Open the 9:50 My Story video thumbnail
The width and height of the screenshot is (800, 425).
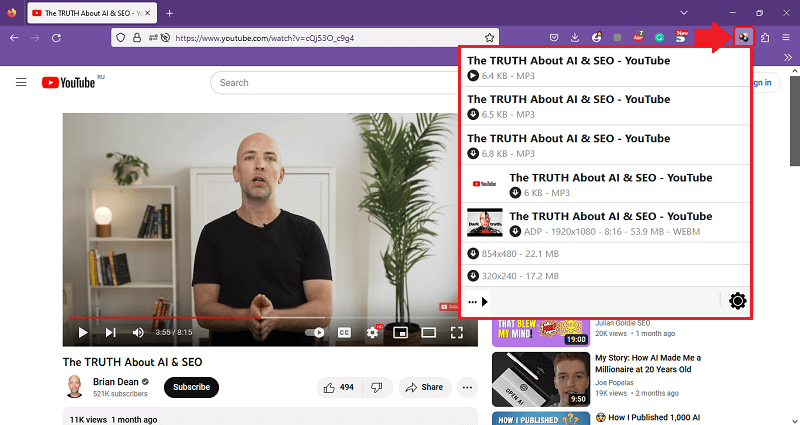tap(541, 379)
